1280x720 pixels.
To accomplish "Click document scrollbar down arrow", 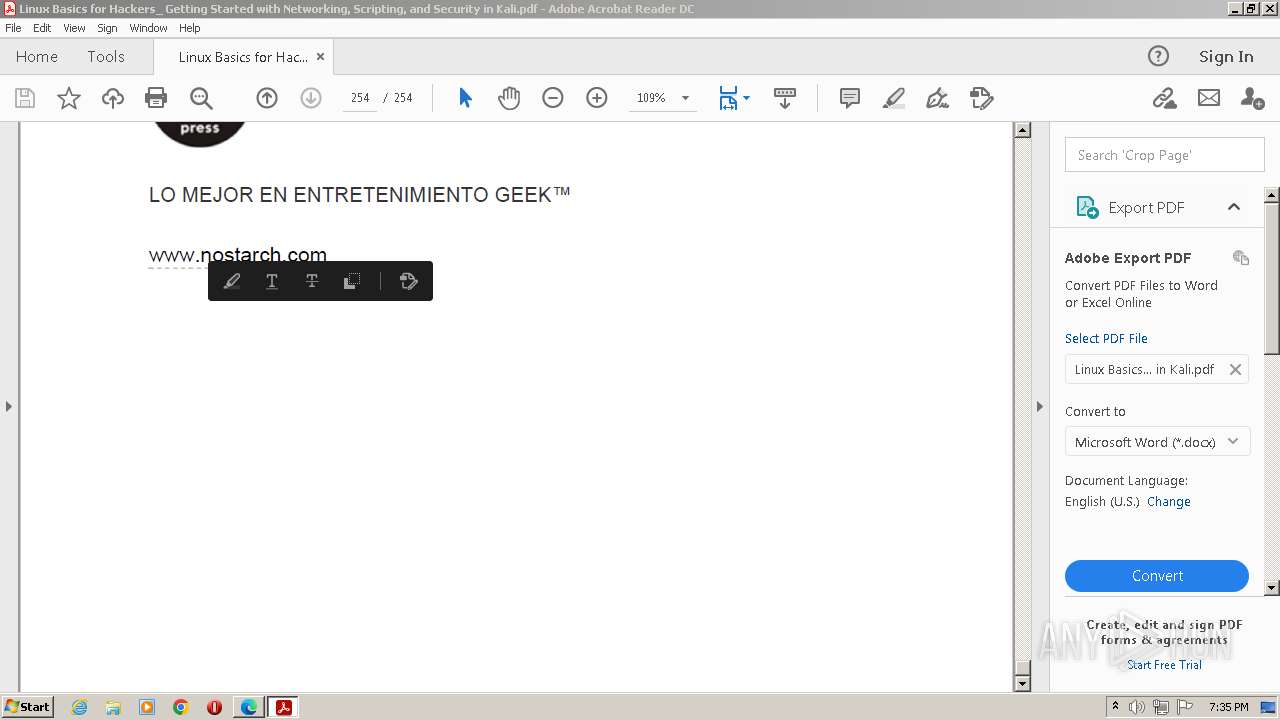I will (1022, 684).
